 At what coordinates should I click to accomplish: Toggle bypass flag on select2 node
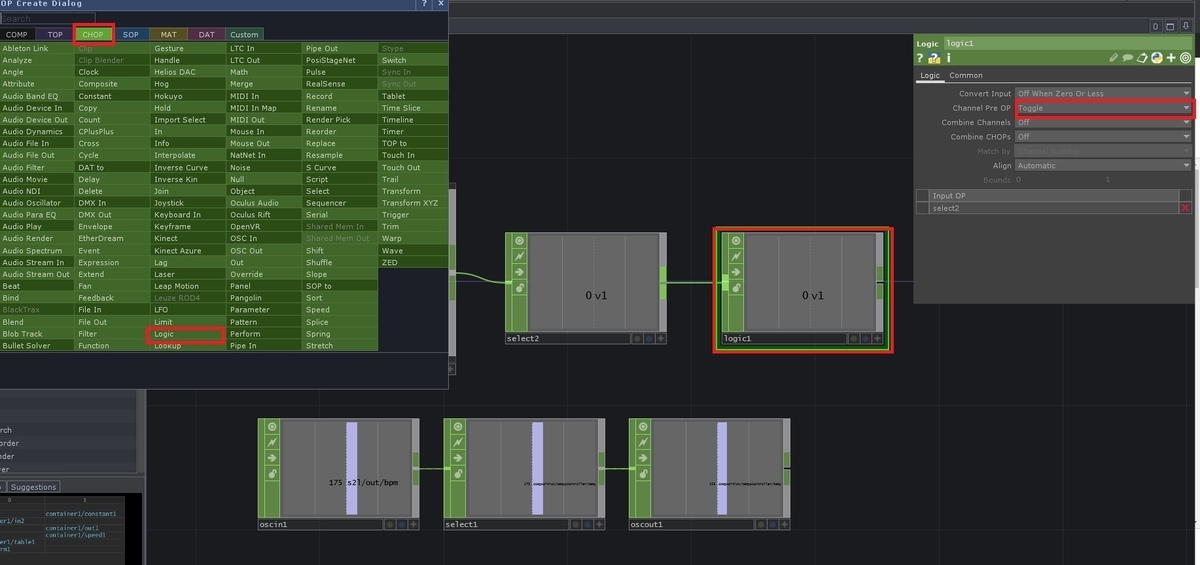coord(520,257)
